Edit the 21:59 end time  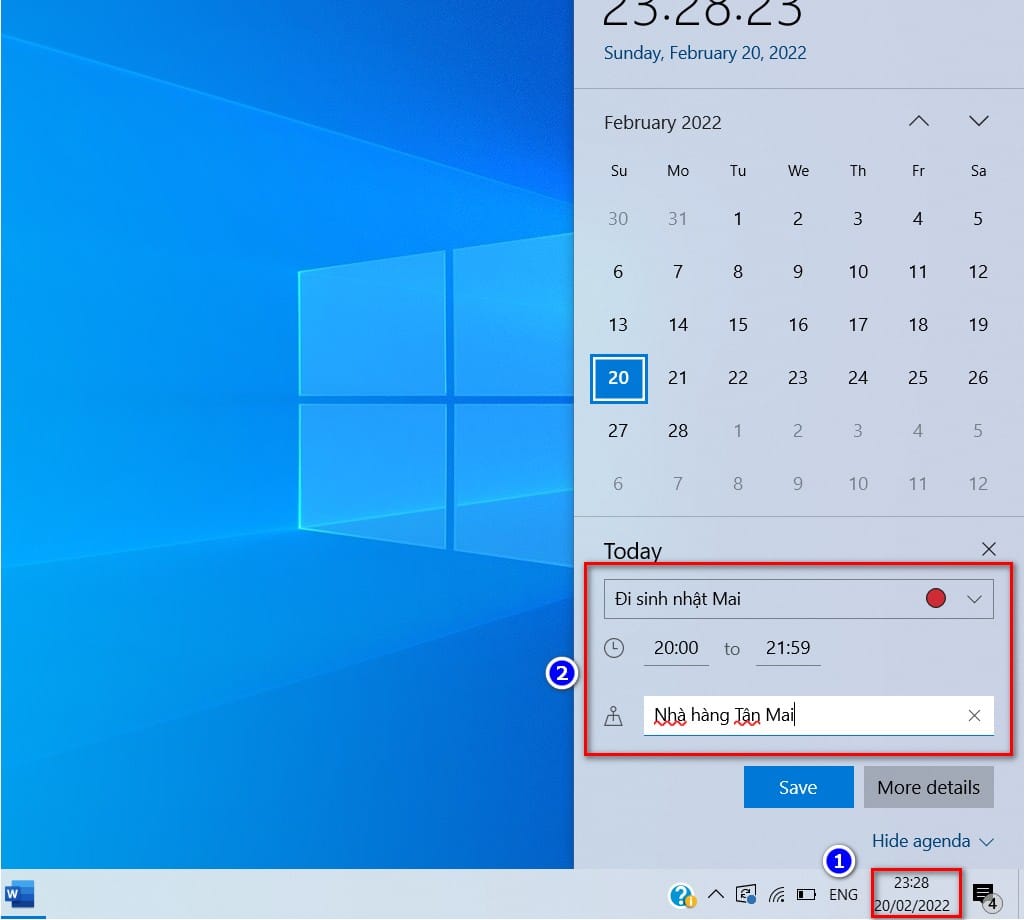point(788,648)
